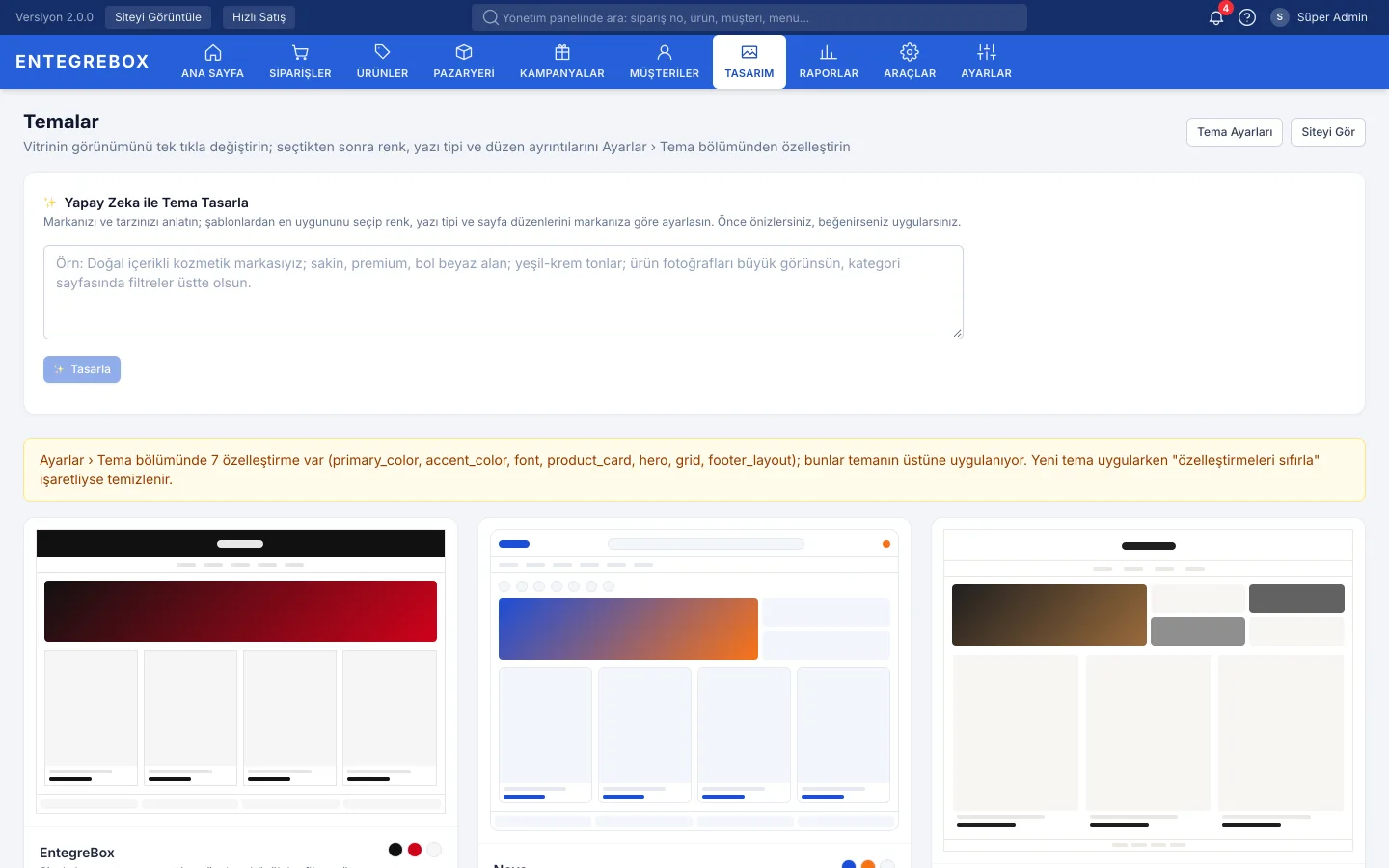This screenshot has height=868, width=1389.
Task: Select the EntegreBox theme preview thumbnail
Action: click(x=240, y=671)
